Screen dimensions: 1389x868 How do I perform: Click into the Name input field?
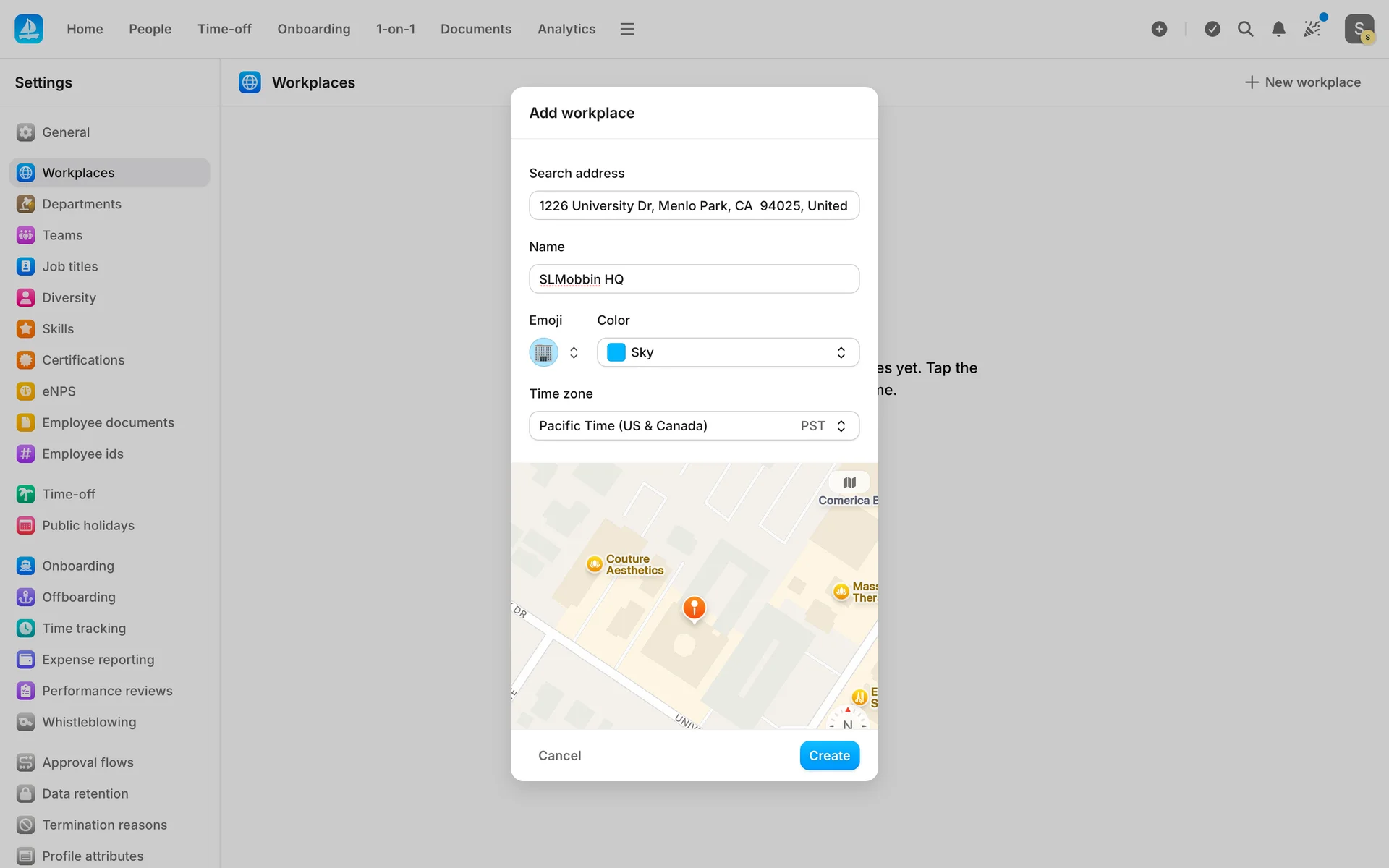694,279
